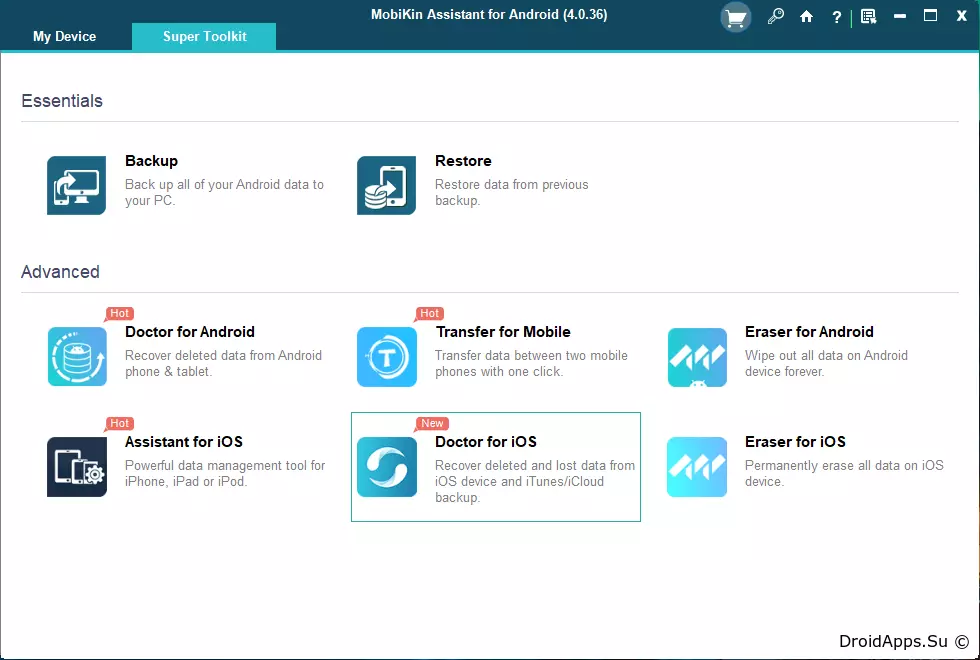The width and height of the screenshot is (980, 660).
Task: Launch Transfer for Mobile icon
Action: coord(387,356)
